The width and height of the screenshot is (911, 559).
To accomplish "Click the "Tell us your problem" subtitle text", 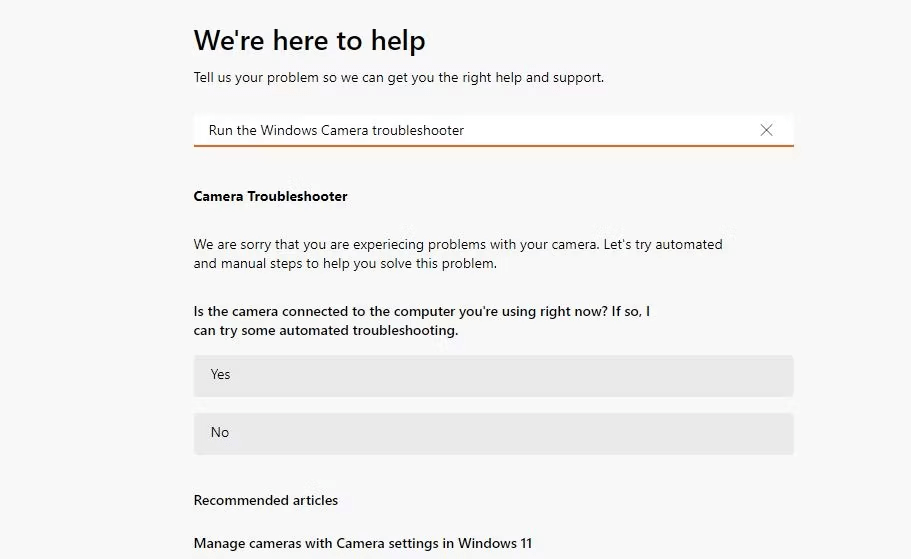I will pos(398,77).
